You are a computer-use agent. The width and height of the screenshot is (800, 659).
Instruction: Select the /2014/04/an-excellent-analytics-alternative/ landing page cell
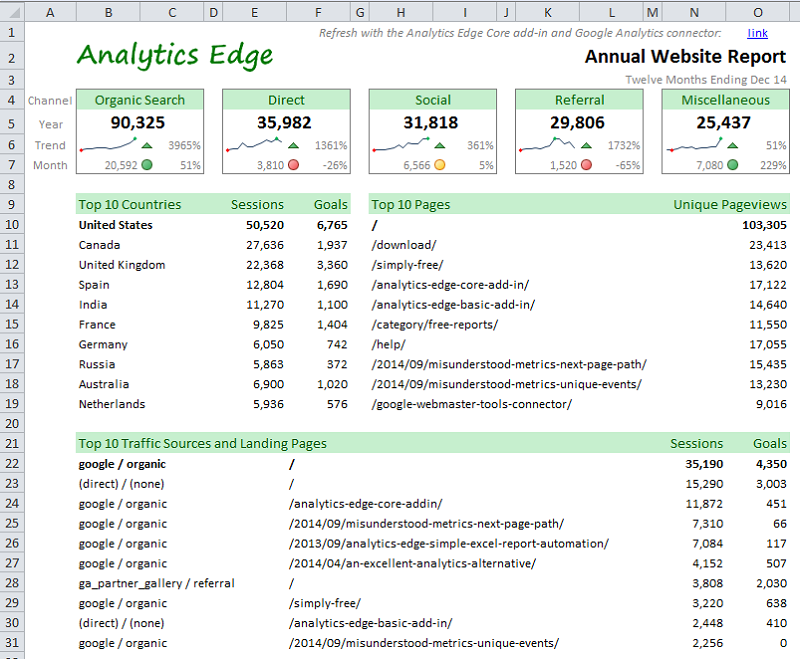(x=412, y=563)
